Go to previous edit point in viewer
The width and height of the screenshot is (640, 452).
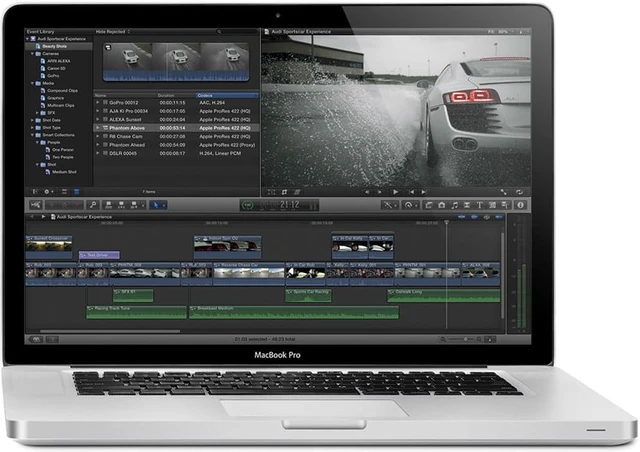click(411, 192)
